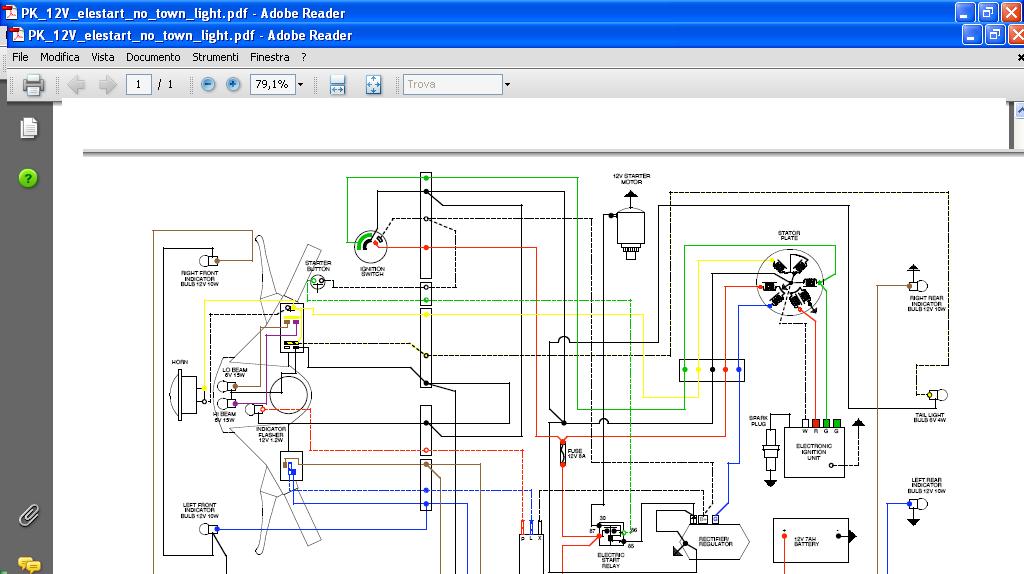Click the RIGHT REAR INDICATOR BULB label
The height and width of the screenshot is (574, 1024).
(926, 304)
